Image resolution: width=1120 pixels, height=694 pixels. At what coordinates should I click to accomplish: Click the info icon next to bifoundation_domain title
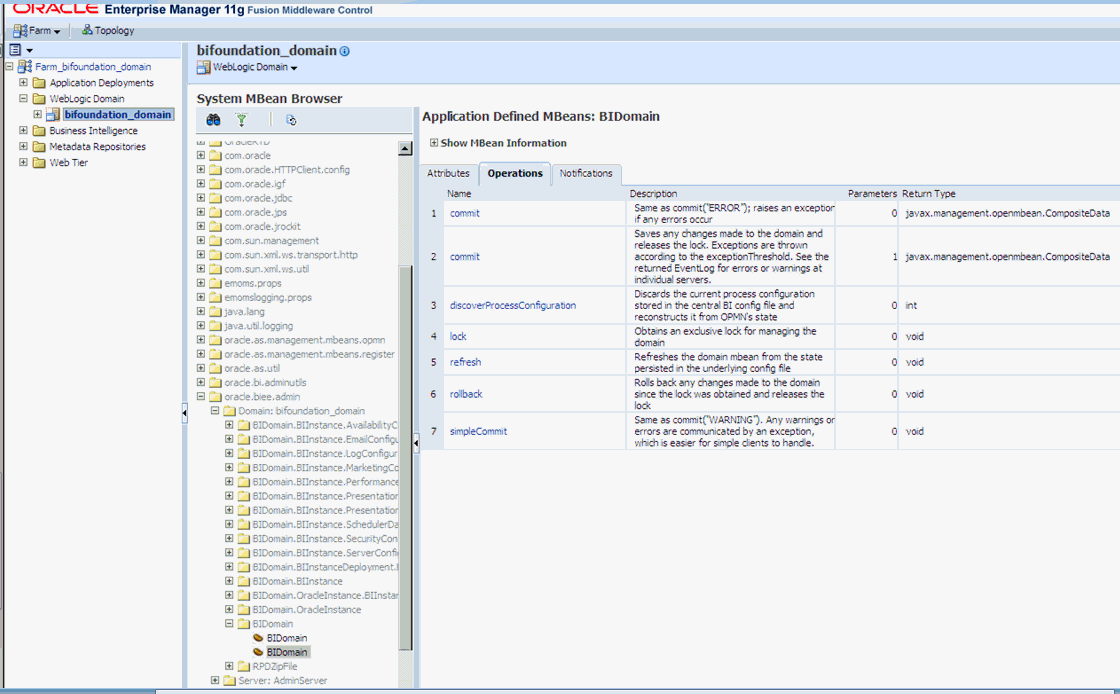tap(345, 51)
